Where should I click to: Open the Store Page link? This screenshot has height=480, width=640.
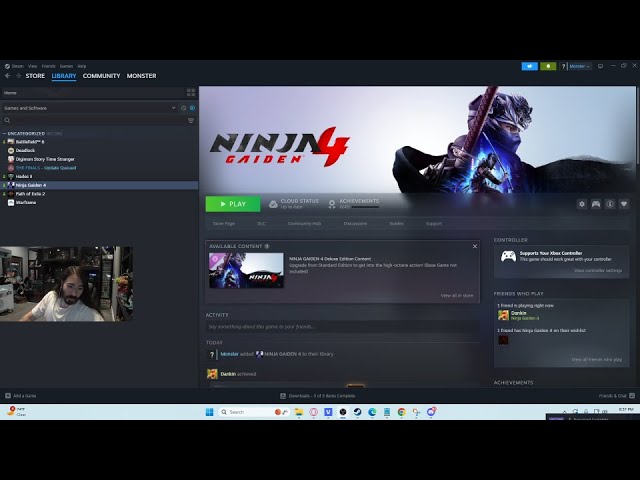click(x=224, y=224)
